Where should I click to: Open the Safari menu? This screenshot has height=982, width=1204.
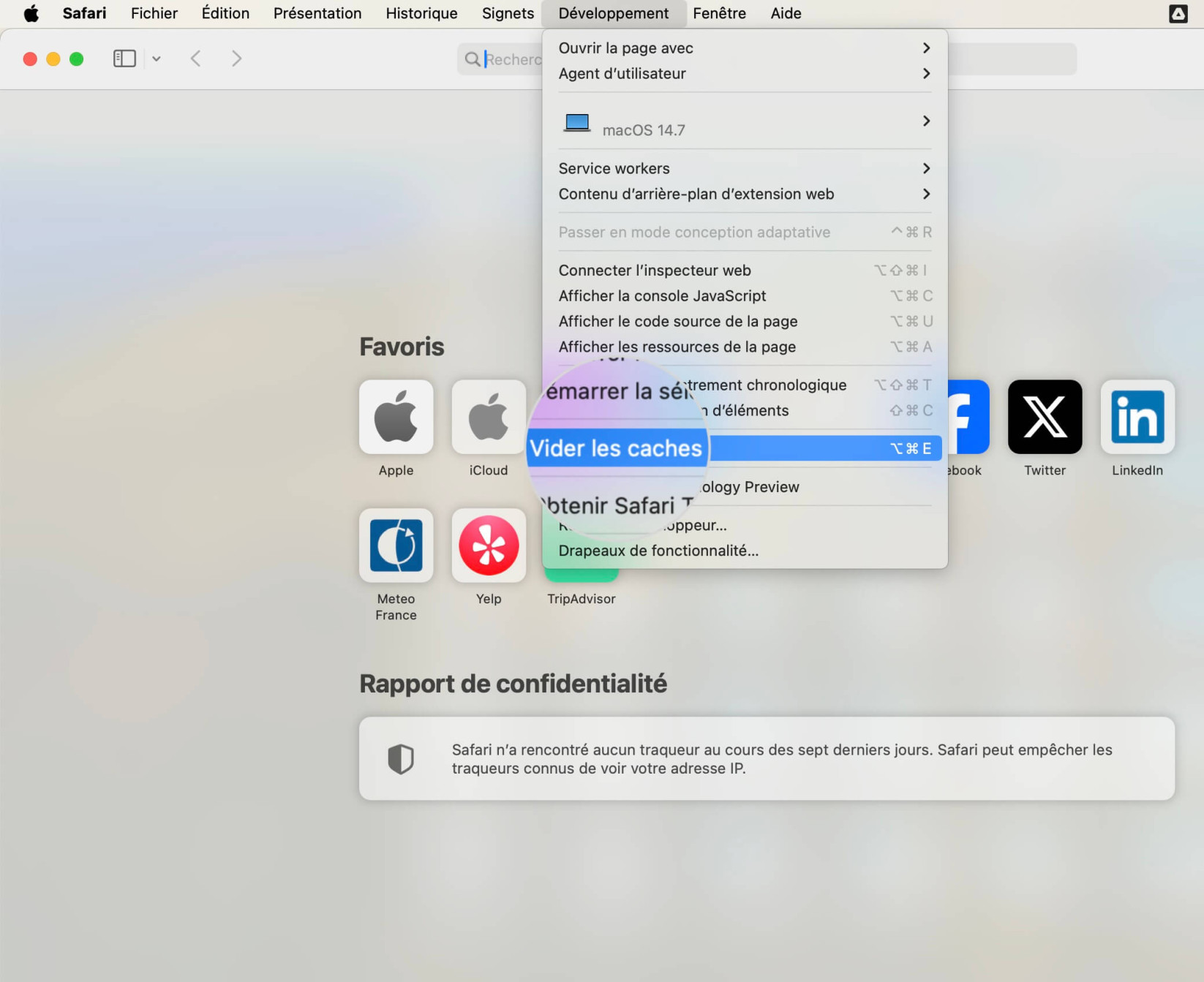(x=84, y=13)
